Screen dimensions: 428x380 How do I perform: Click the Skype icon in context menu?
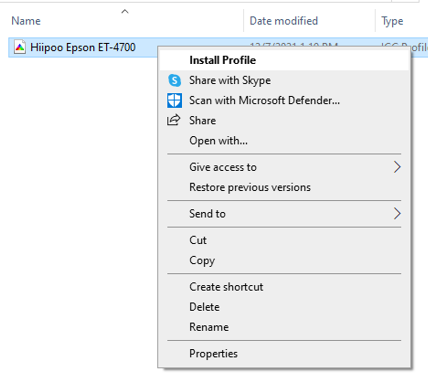click(174, 80)
